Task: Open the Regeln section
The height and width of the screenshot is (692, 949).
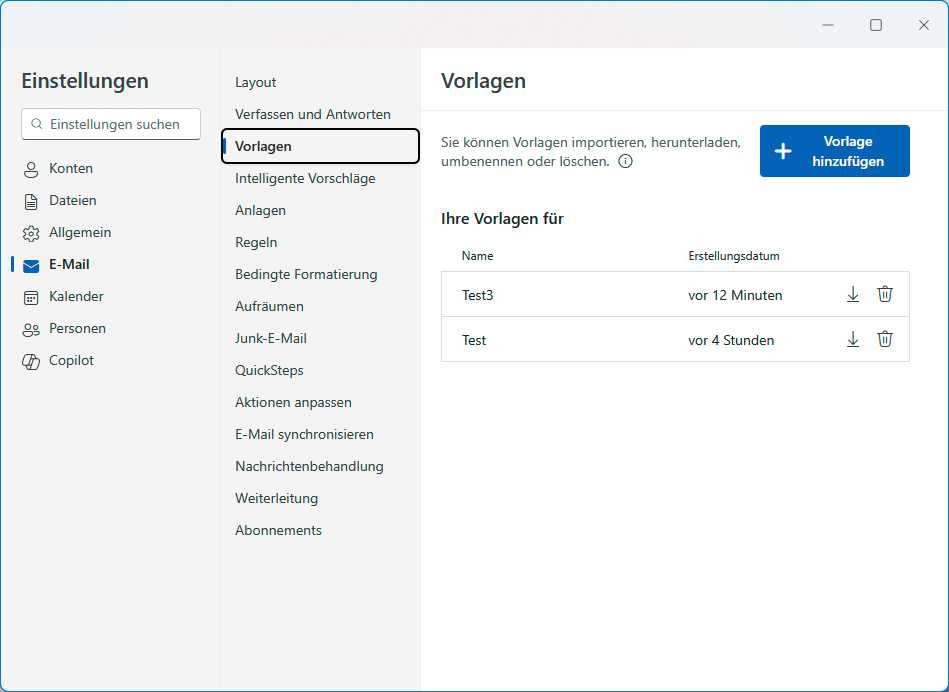Action: (x=256, y=243)
